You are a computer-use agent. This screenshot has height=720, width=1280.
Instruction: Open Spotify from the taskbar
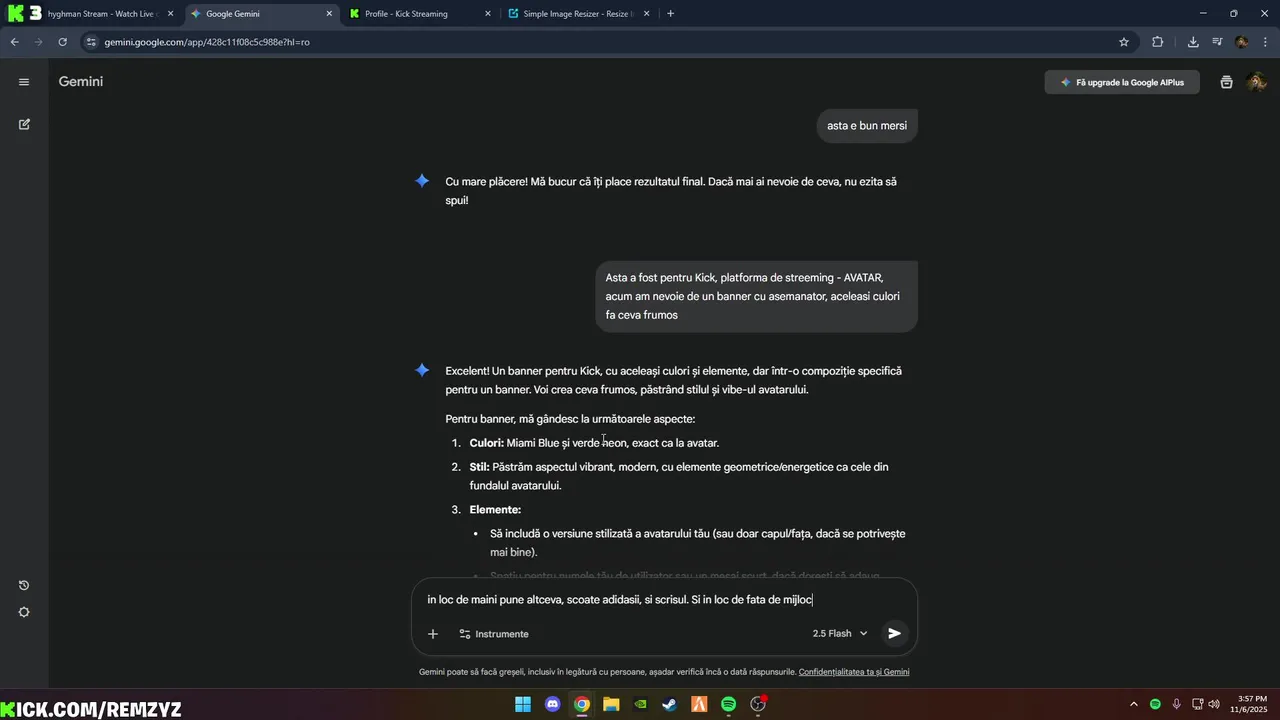[729, 704]
